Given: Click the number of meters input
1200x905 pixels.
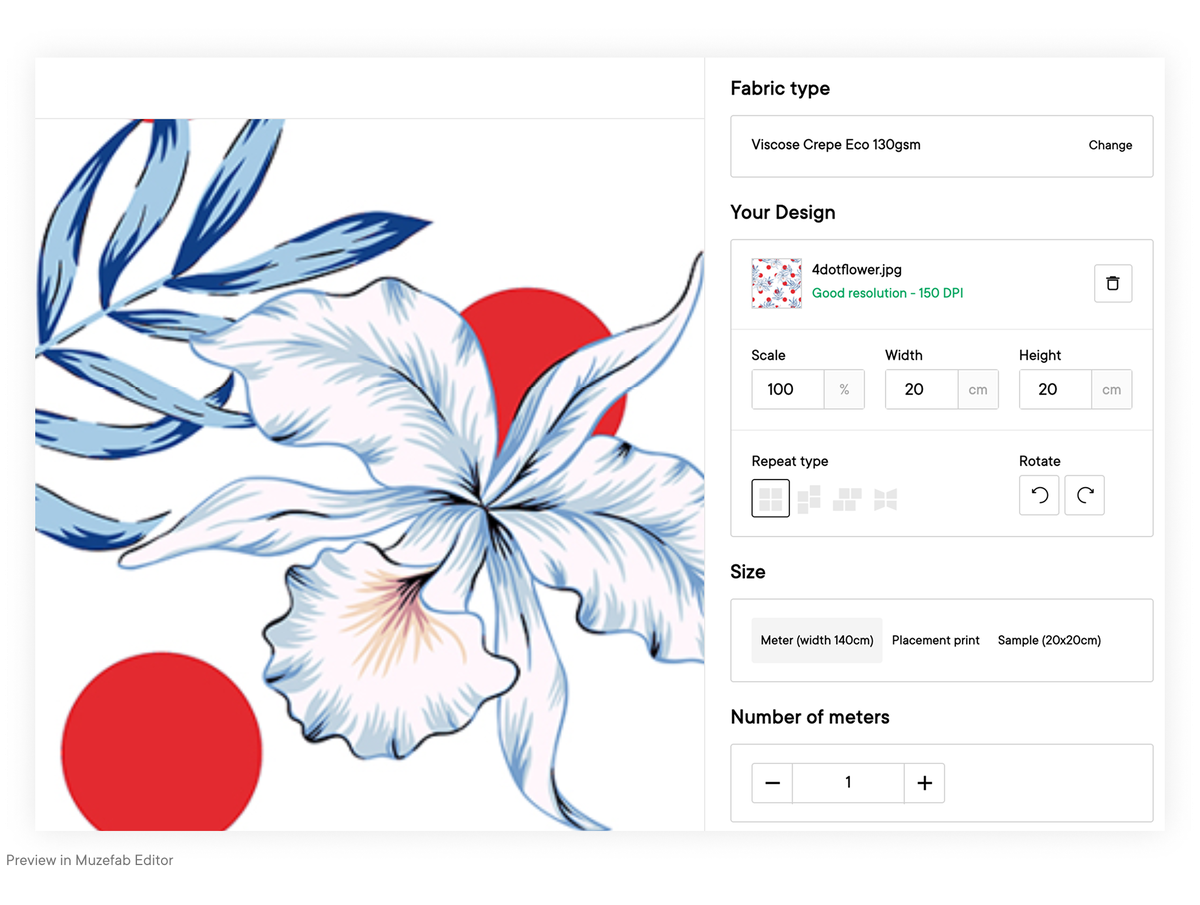Looking at the screenshot, I should coord(848,783).
